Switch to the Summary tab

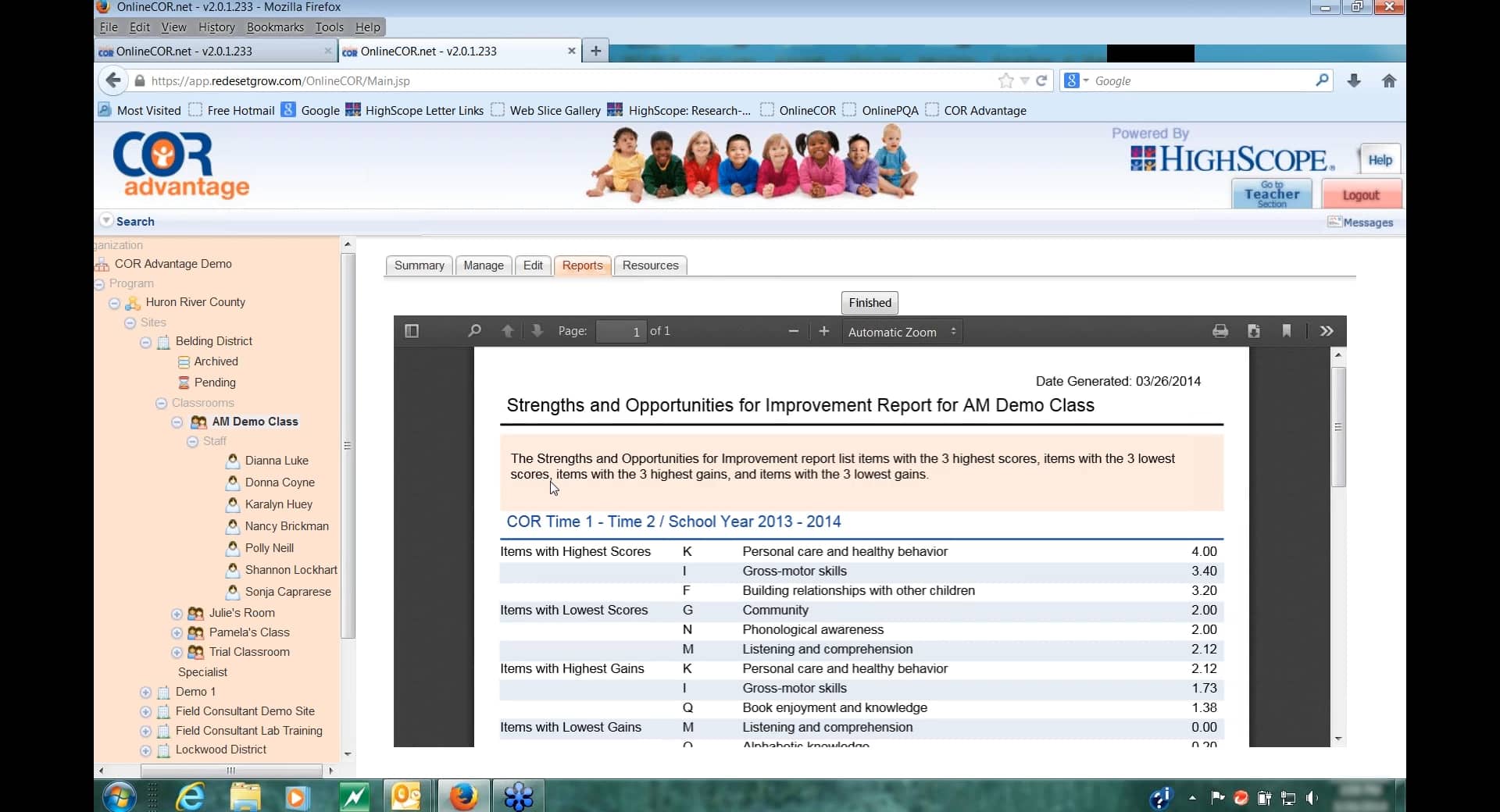click(419, 265)
